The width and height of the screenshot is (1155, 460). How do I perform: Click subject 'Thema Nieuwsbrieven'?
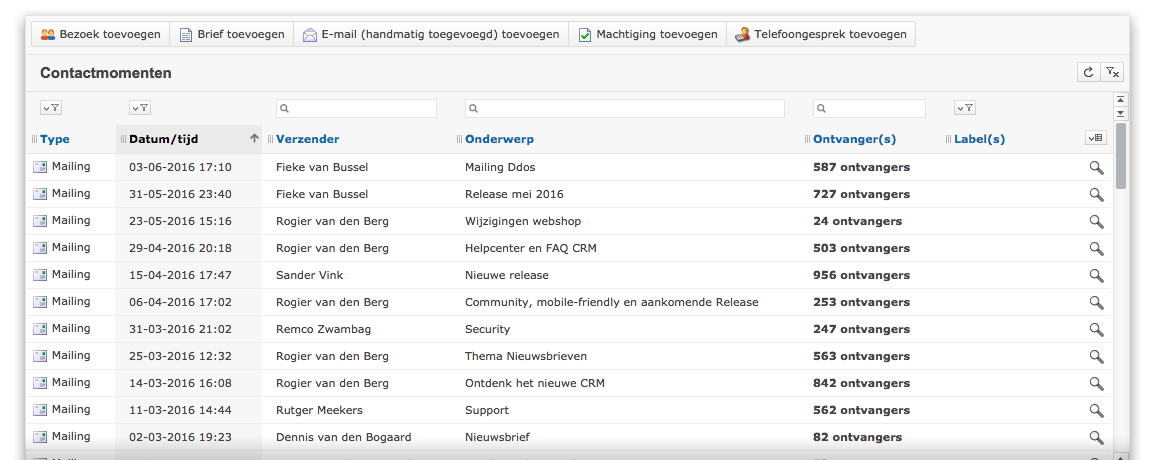pos(526,356)
